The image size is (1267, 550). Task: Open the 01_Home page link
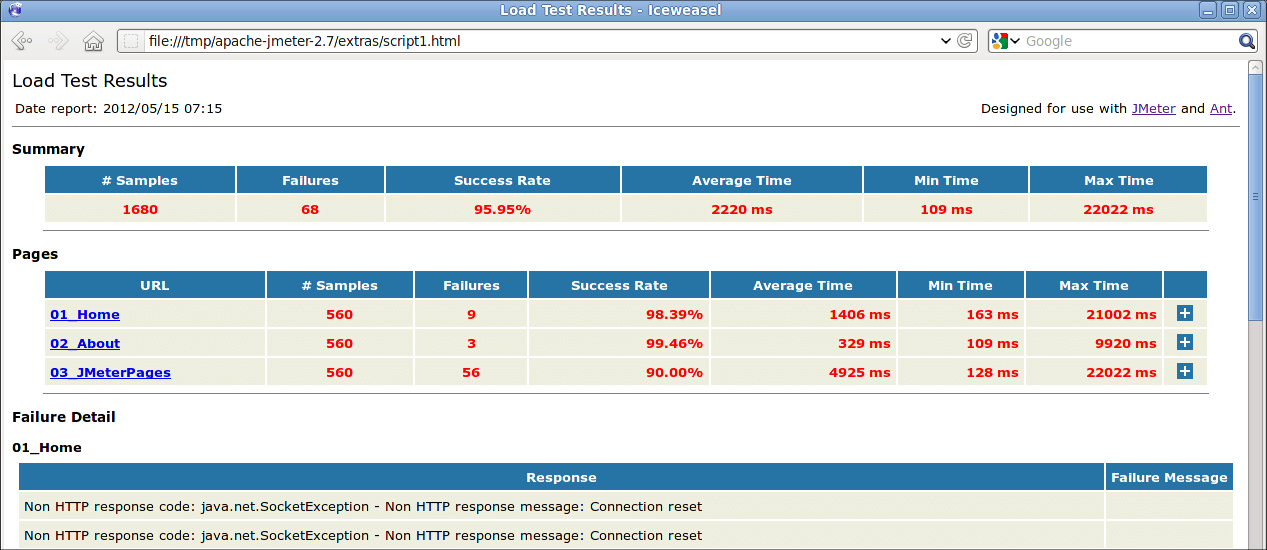(85, 315)
